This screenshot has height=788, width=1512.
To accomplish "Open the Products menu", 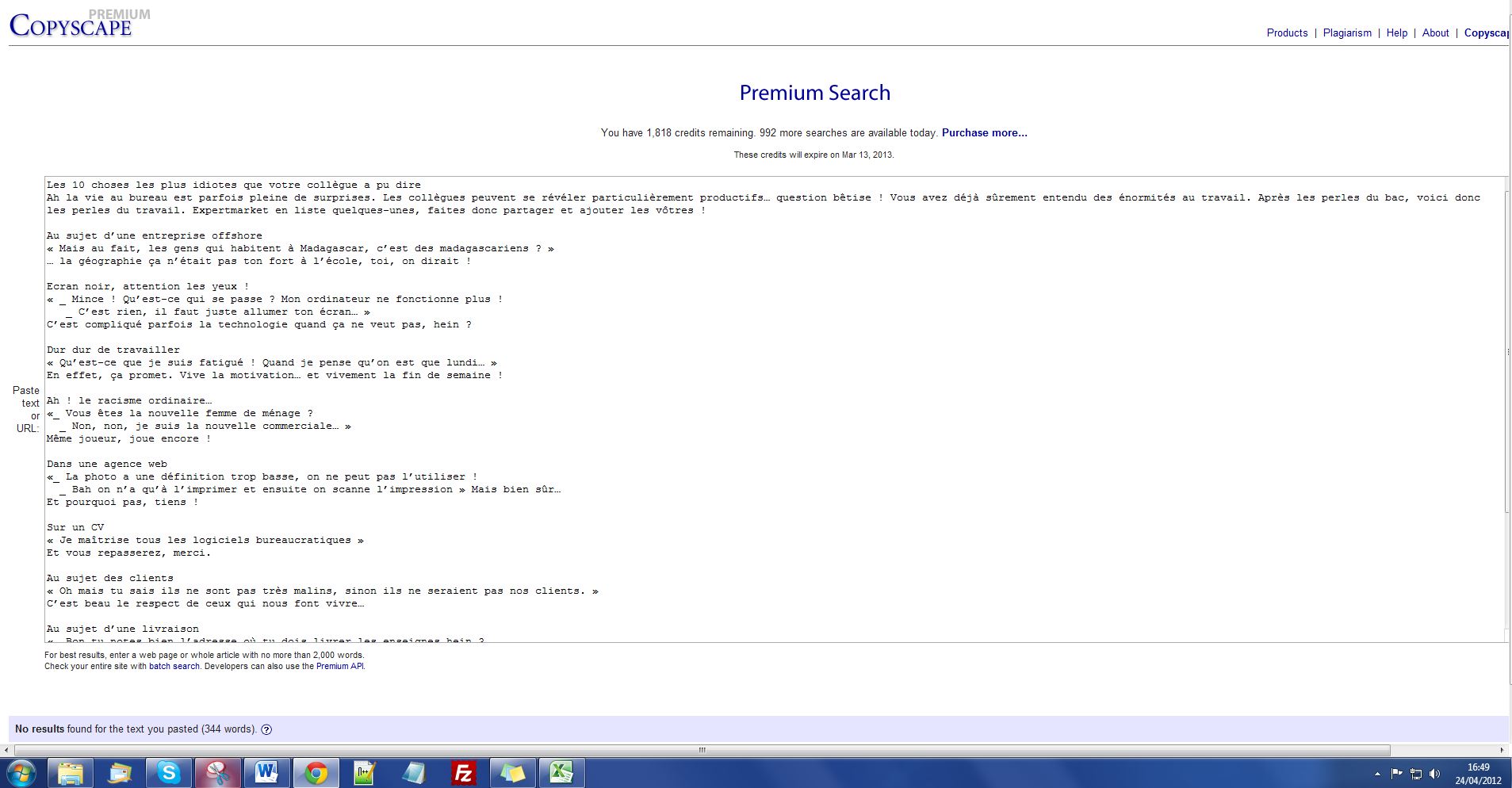I will coord(1287,33).
